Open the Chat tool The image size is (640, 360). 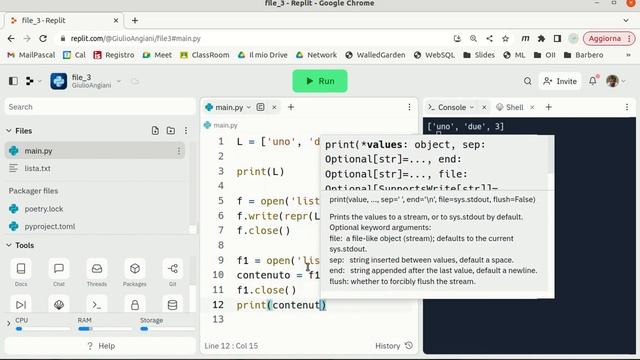coord(59,273)
